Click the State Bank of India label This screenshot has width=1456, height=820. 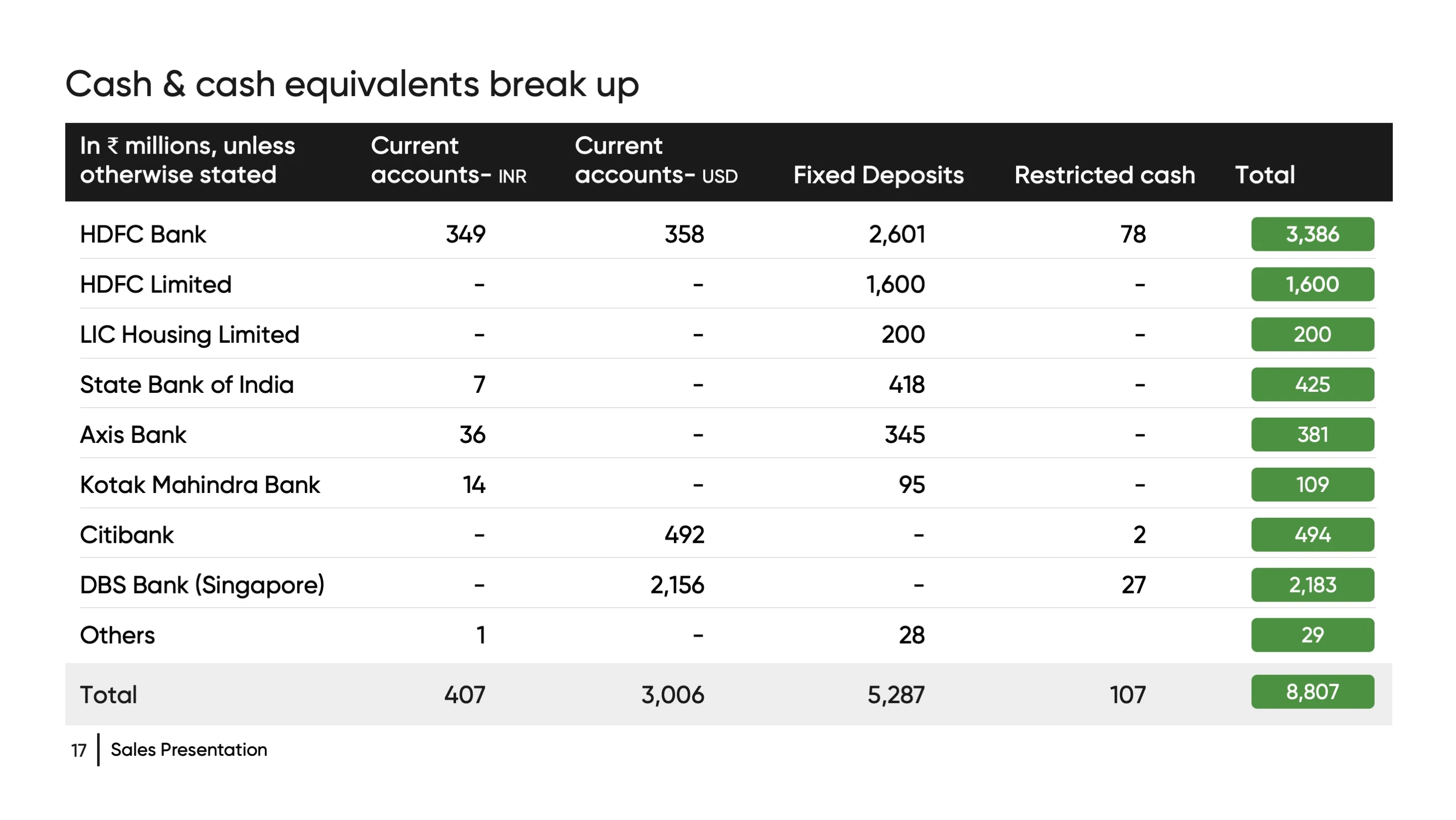tap(187, 385)
